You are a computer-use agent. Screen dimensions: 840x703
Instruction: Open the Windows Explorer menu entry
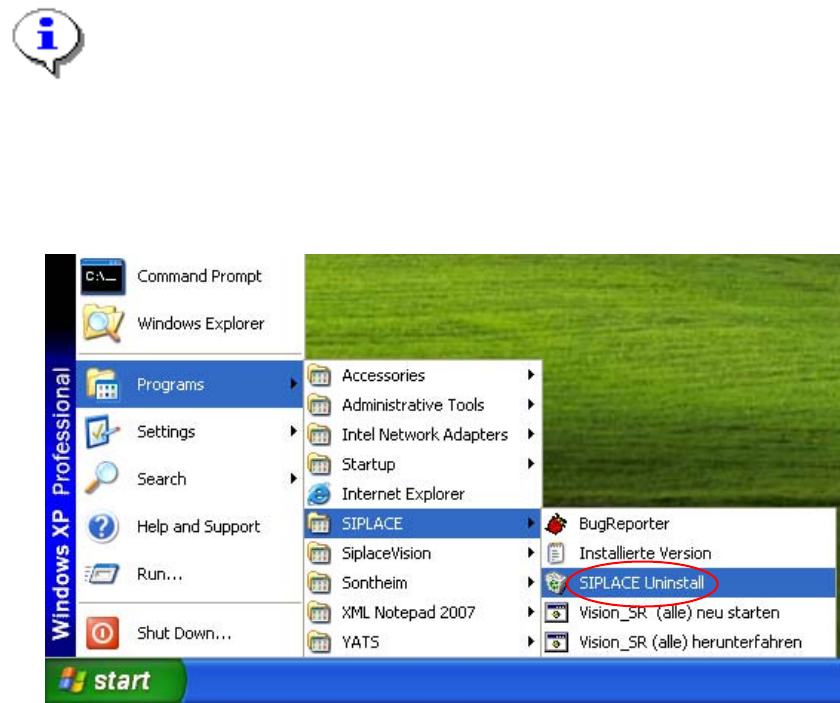[190, 323]
